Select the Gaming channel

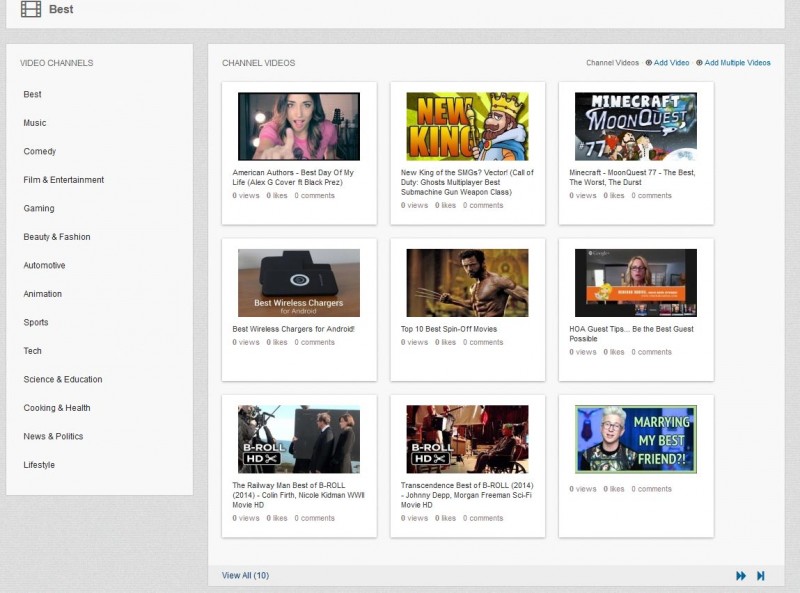click(39, 208)
